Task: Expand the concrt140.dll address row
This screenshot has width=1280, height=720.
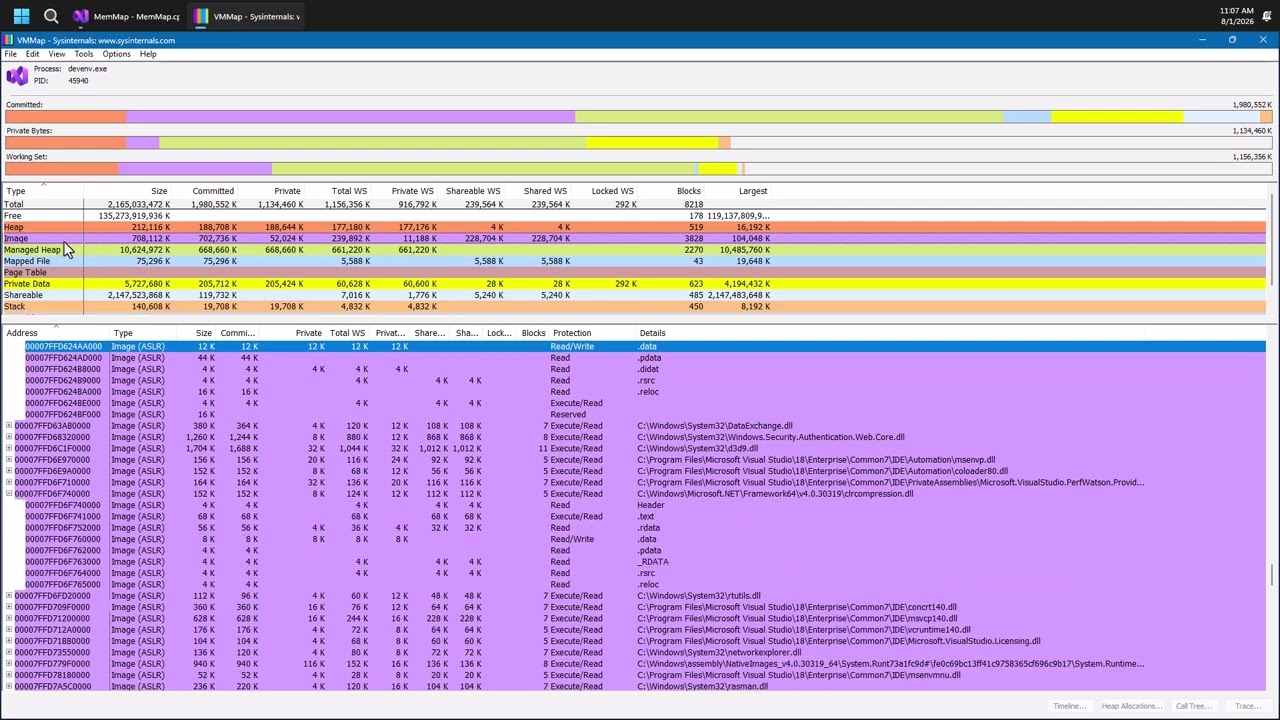Action: 9,607
